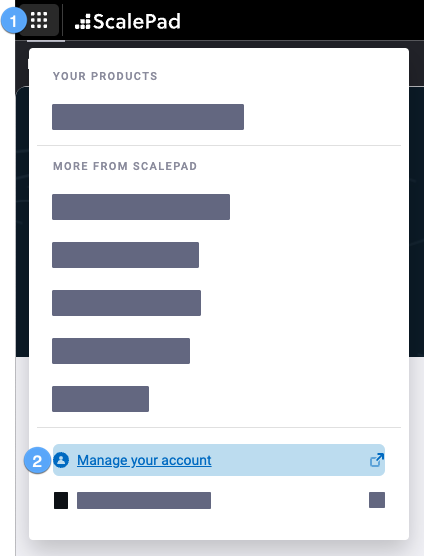Click the black square avatar at bottom
This screenshot has width=424, height=556.
(61, 500)
